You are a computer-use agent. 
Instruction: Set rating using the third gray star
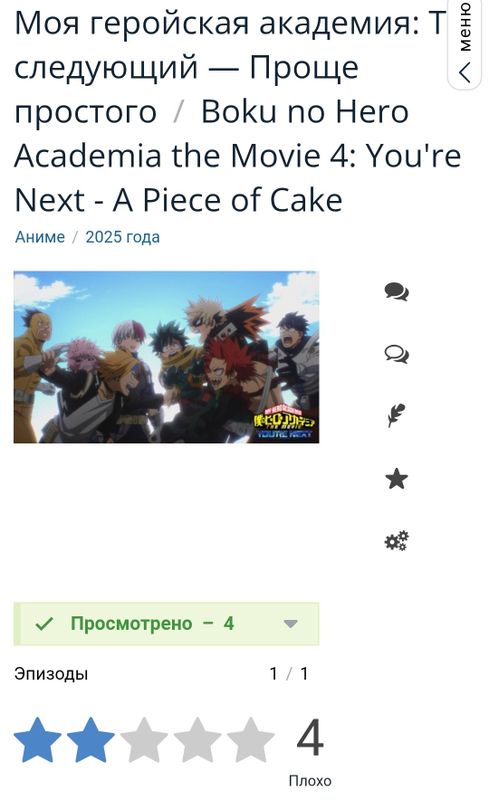(144, 739)
